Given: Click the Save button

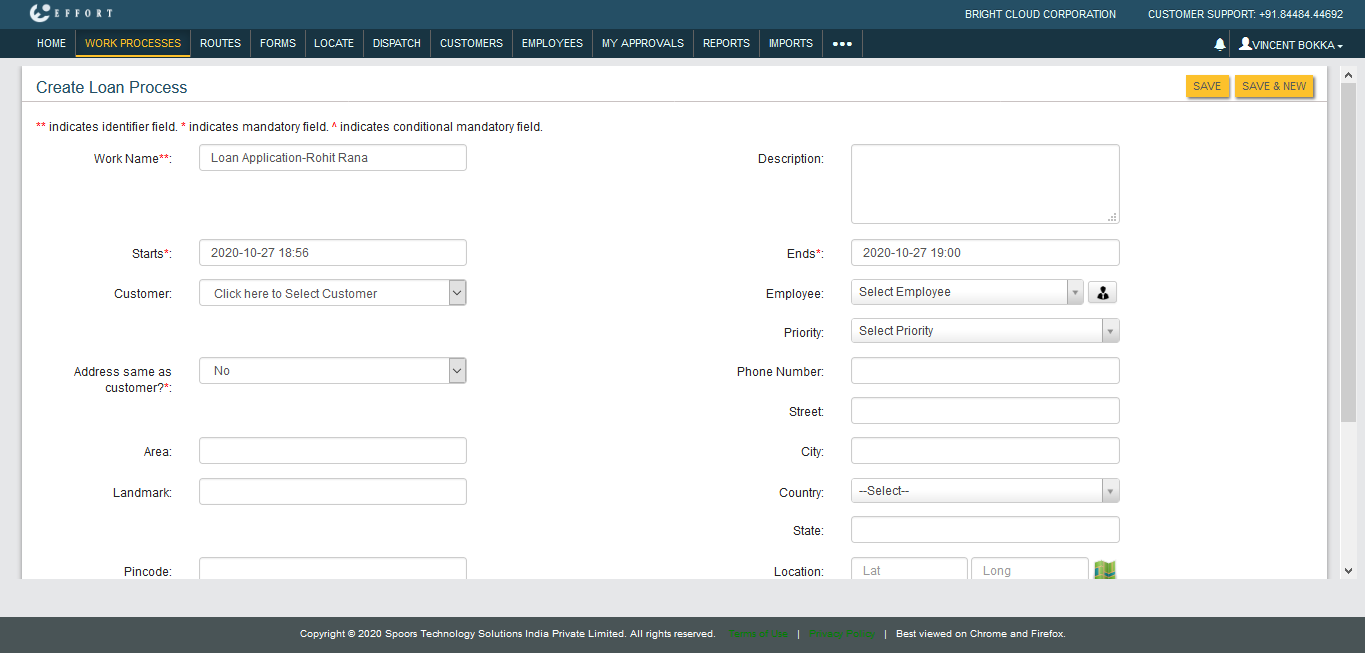Looking at the screenshot, I should tap(1207, 87).
